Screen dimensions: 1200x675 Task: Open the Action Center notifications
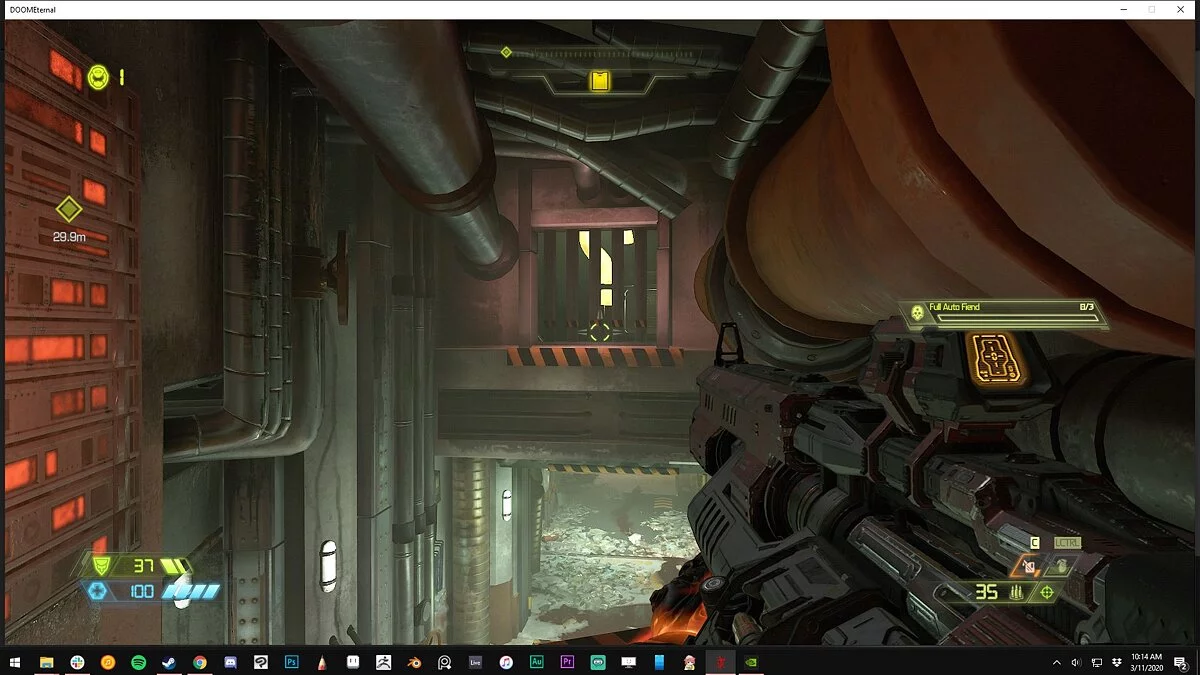(x=1182, y=662)
